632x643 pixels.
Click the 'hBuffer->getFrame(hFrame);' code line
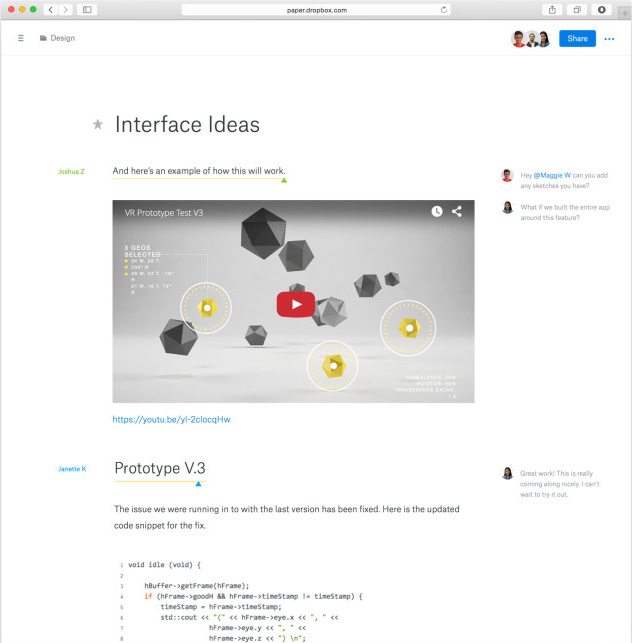click(196, 586)
